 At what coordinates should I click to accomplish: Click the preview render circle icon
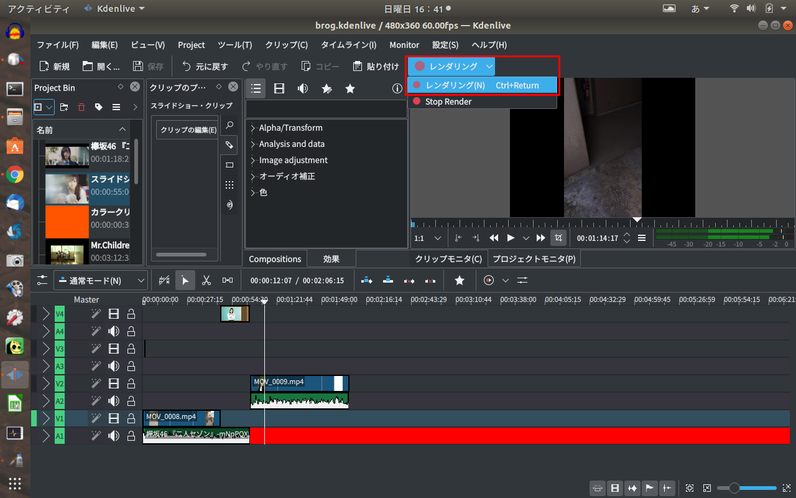pos(488,280)
